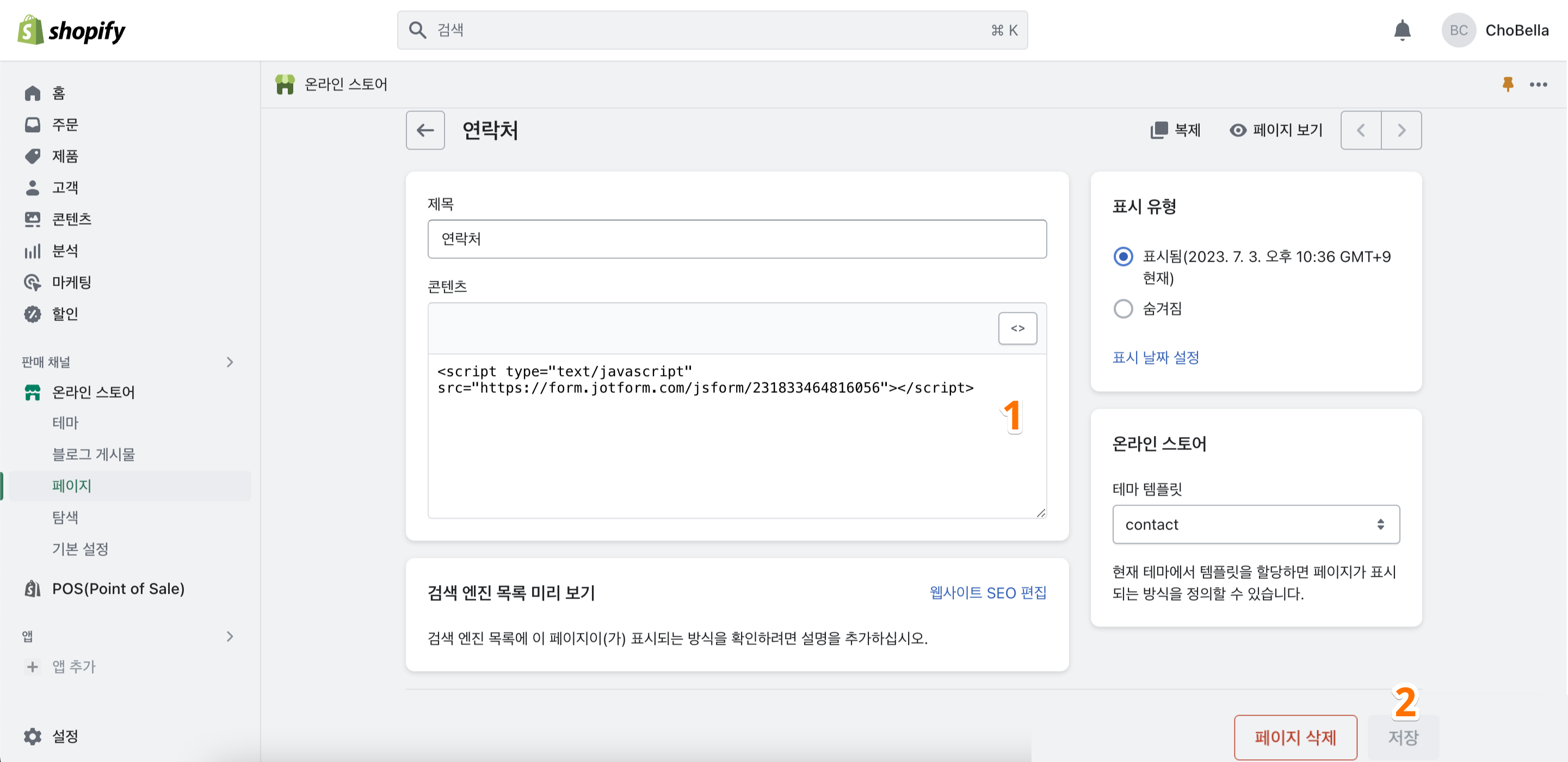
Task: Click the notification bell icon
Action: [x=1402, y=30]
